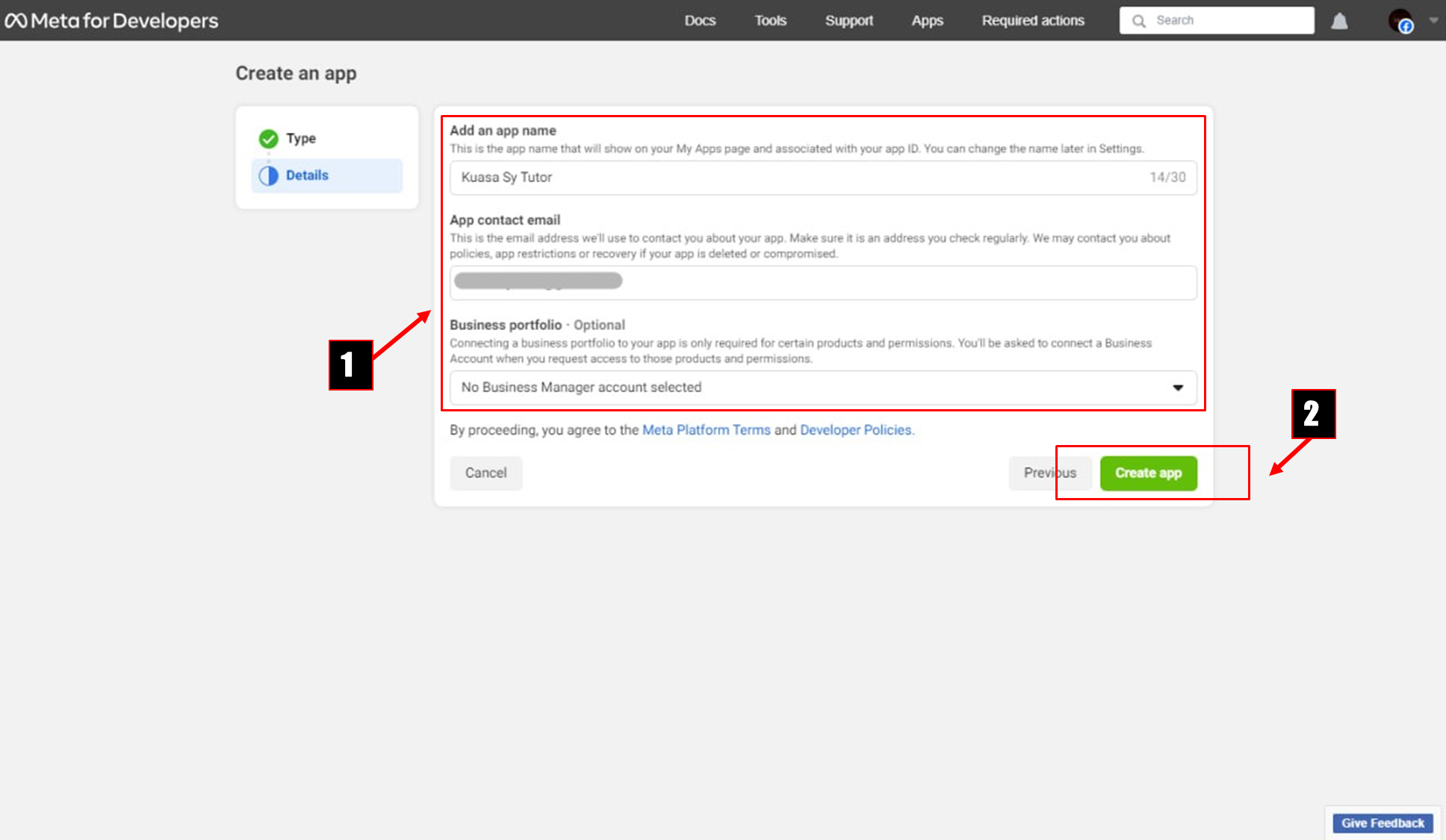Click the Meta for Developers logo

[x=112, y=20]
